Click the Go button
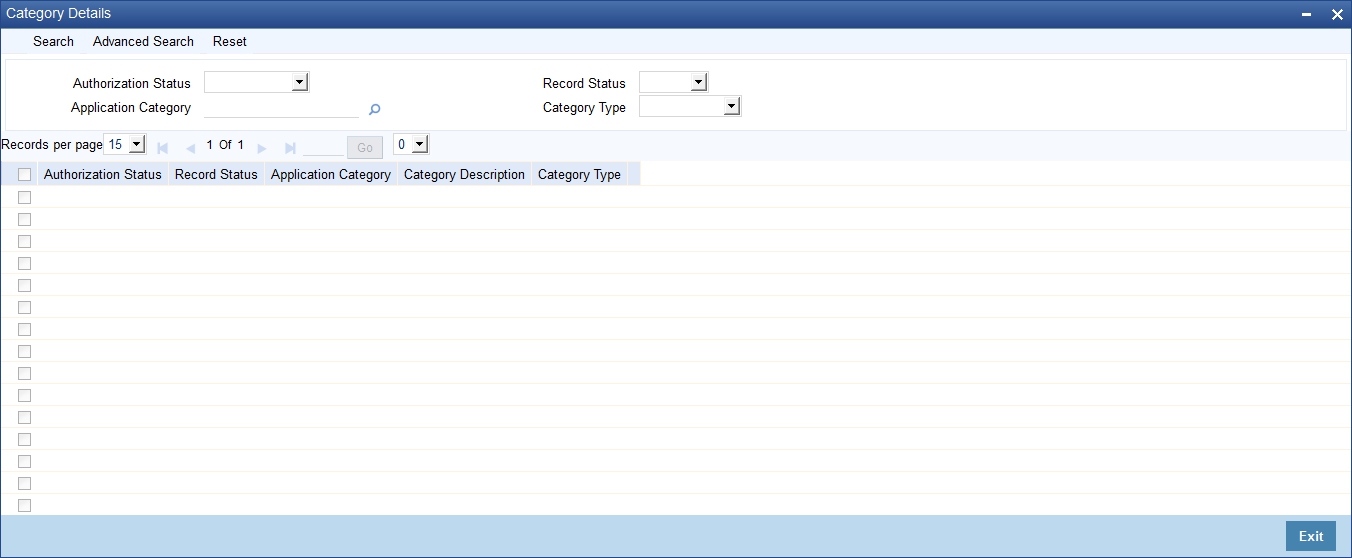1352x558 pixels. pyautogui.click(x=365, y=147)
